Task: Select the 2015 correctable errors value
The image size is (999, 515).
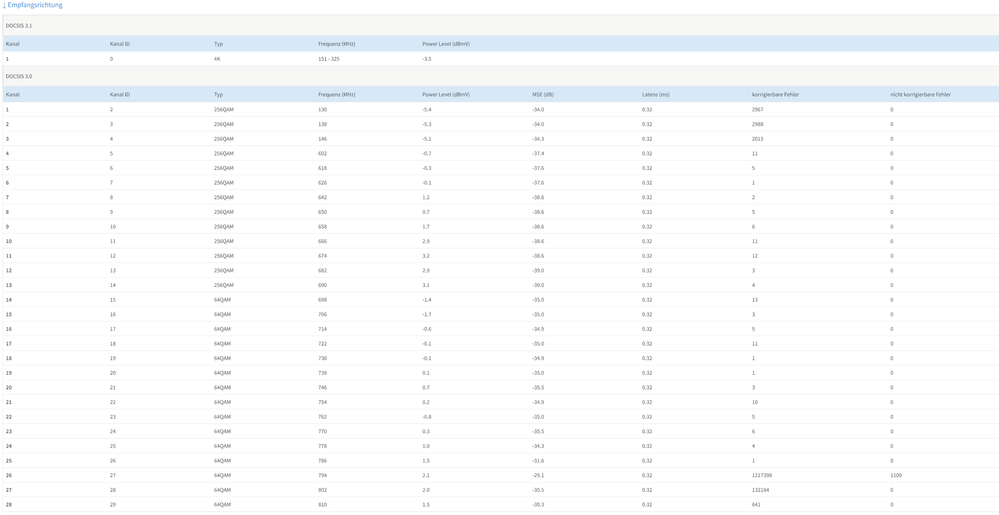Action: 757,139
